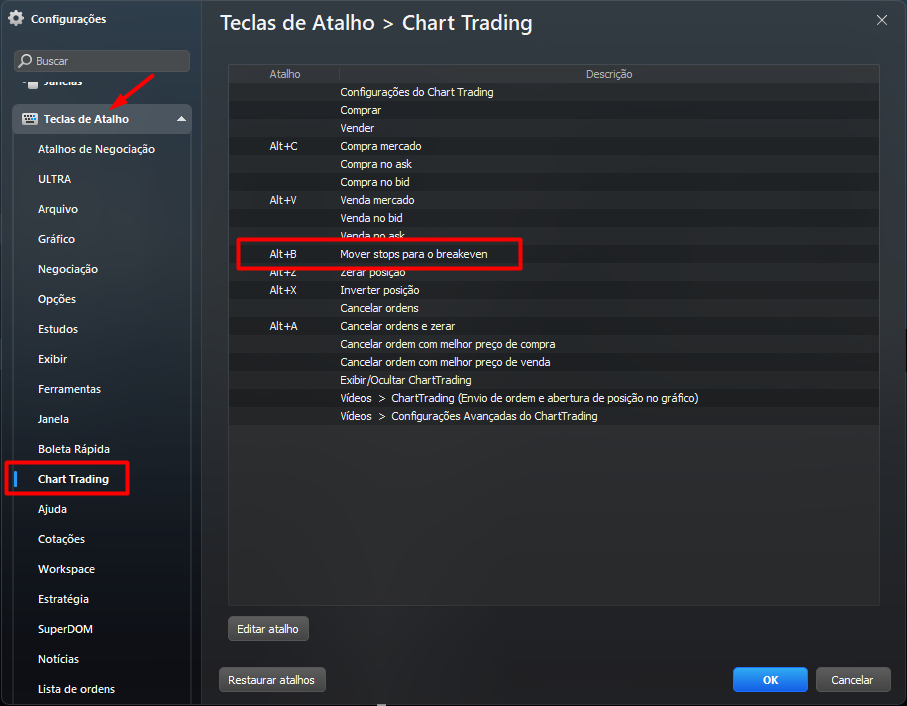Select the Notícias shortcut category
The width and height of the screenshot is (907, 706).
[x=58, y=660]
